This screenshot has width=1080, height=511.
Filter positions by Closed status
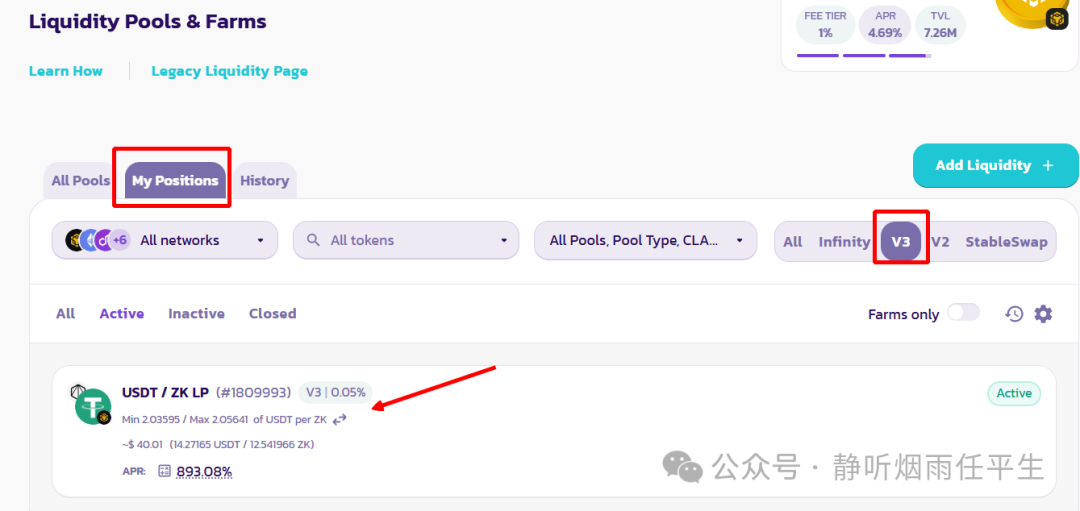[x=273, y=313]
